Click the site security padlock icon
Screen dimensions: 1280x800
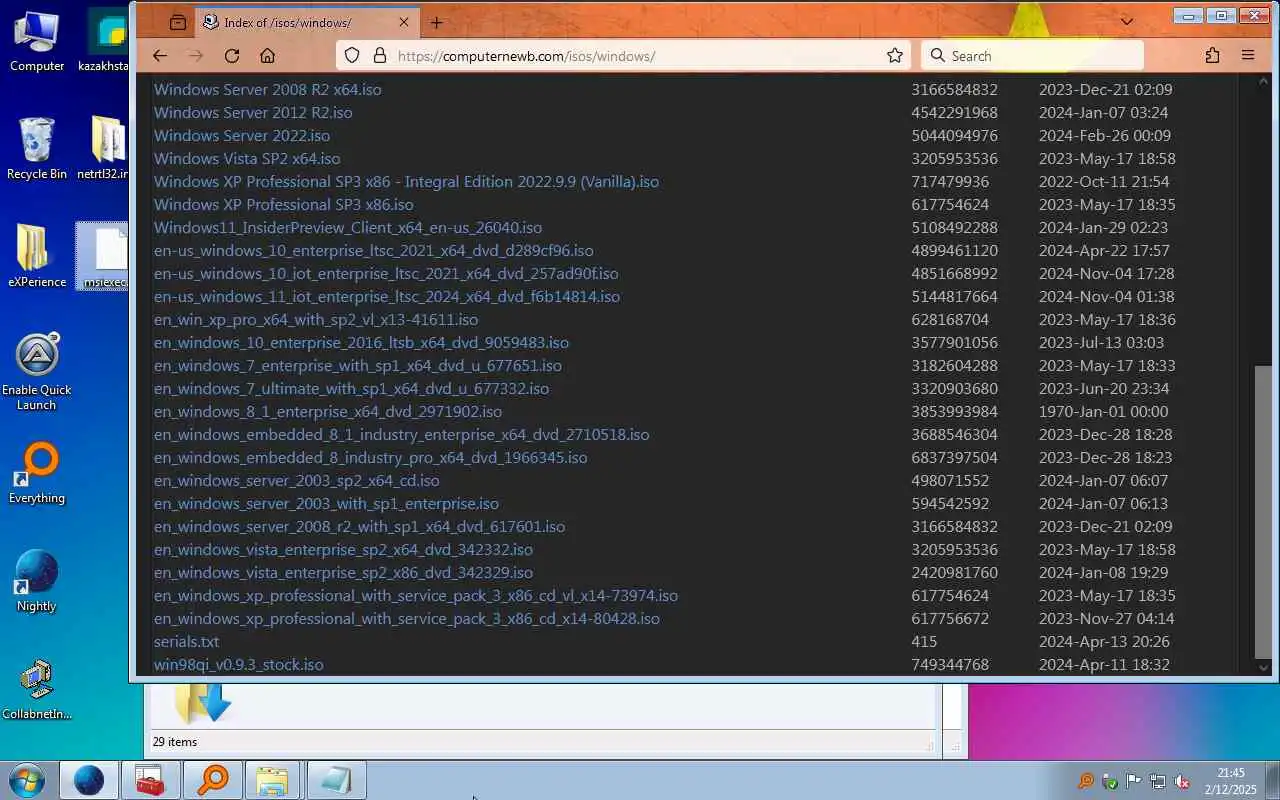pos(379,56)
